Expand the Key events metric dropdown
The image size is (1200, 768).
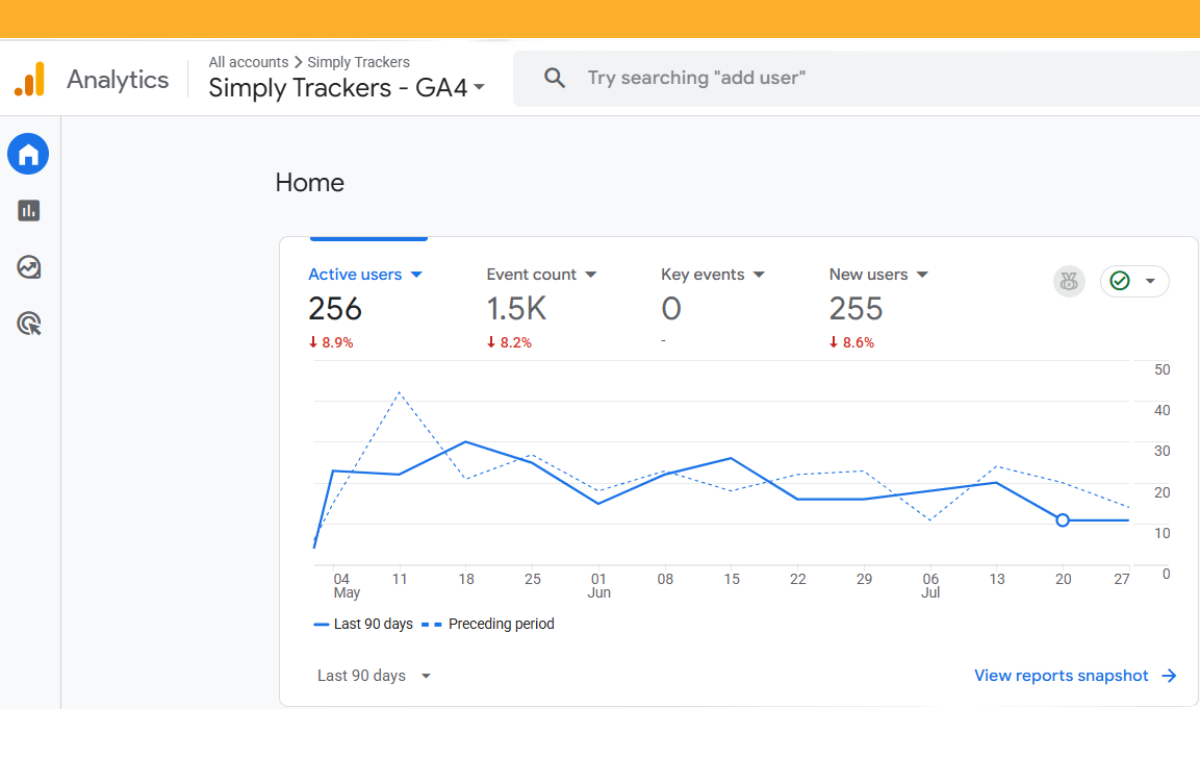759,275
